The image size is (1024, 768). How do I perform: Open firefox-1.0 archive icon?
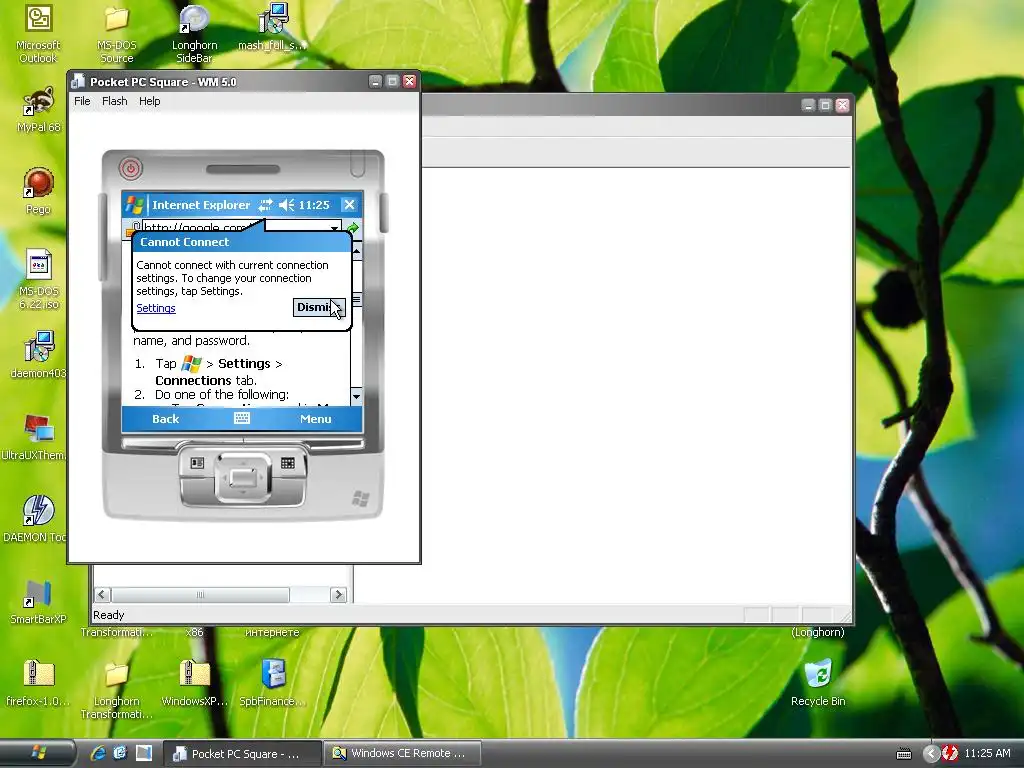(38, 683)
